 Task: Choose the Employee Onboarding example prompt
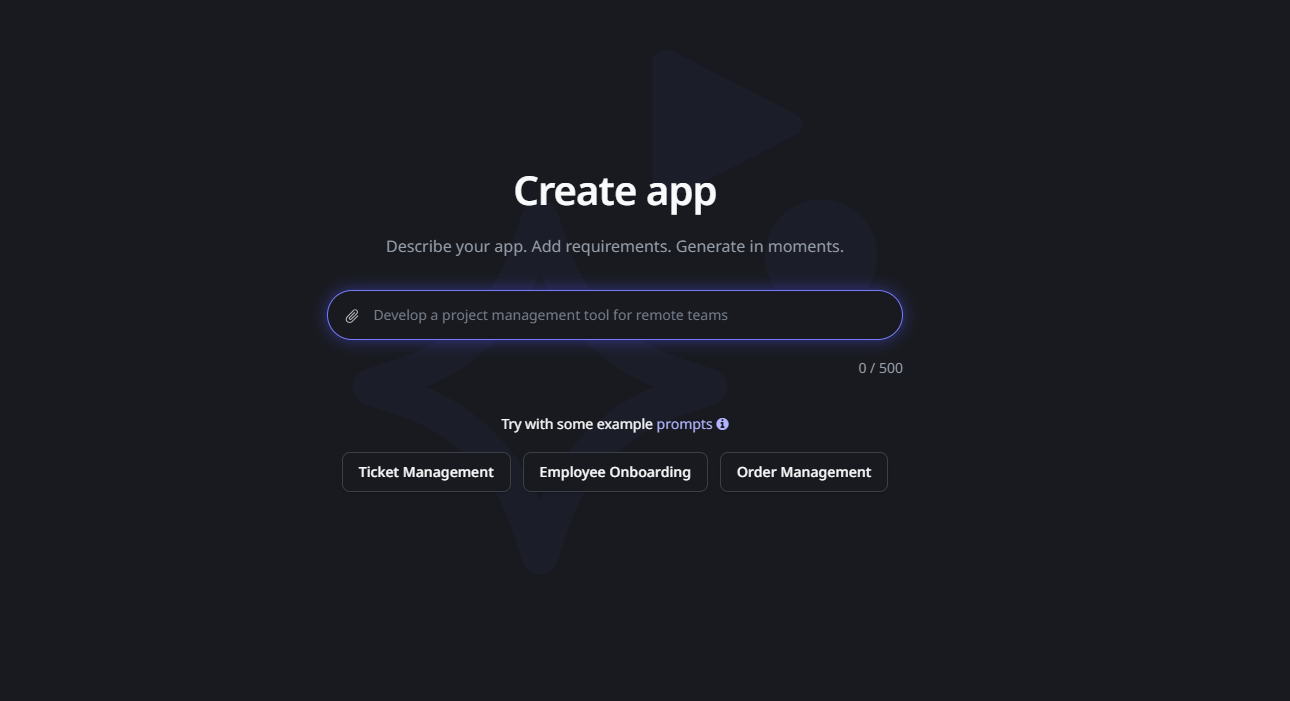[615, 472]
